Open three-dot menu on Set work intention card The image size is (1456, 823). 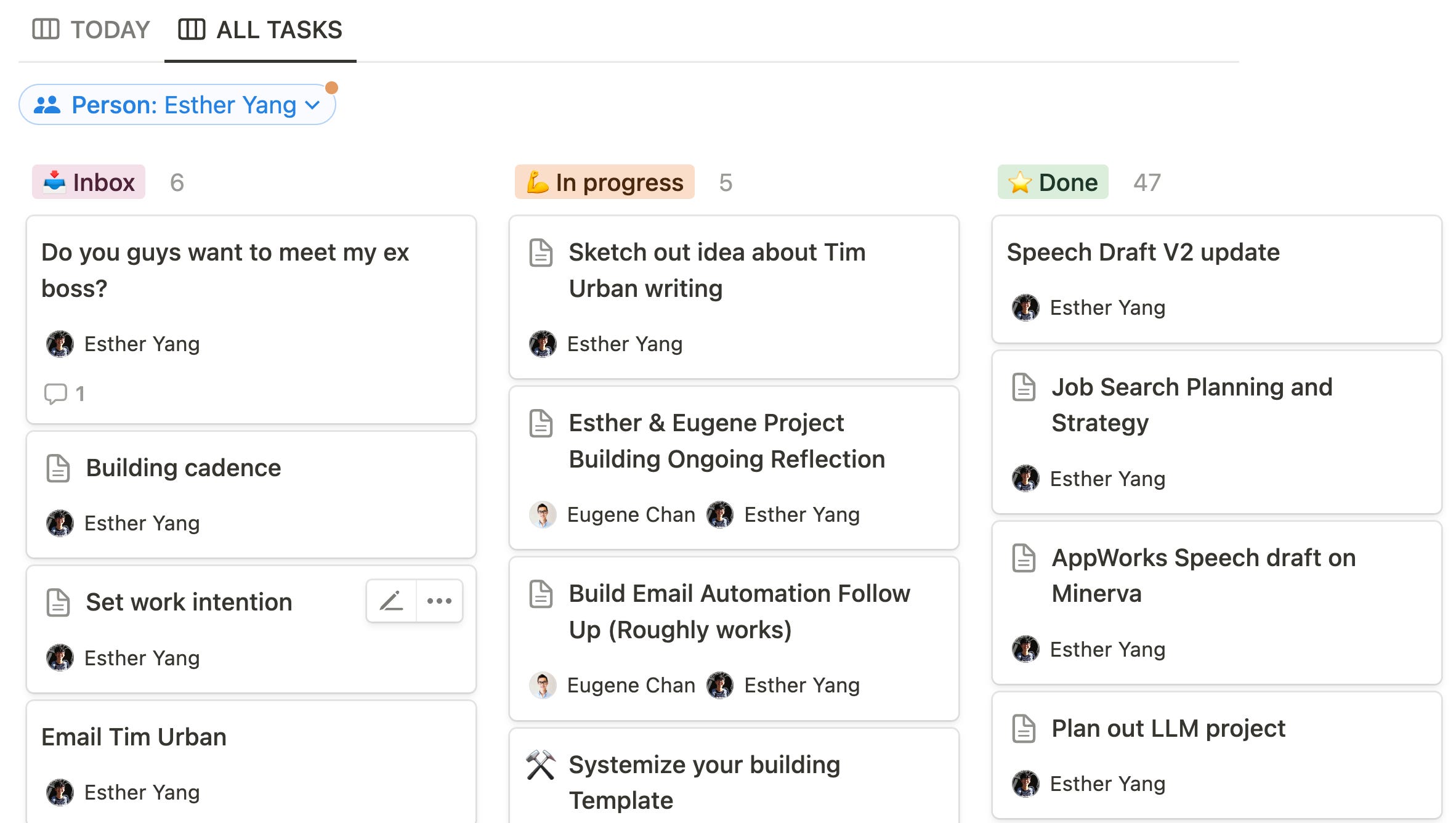tap(439, 601)
